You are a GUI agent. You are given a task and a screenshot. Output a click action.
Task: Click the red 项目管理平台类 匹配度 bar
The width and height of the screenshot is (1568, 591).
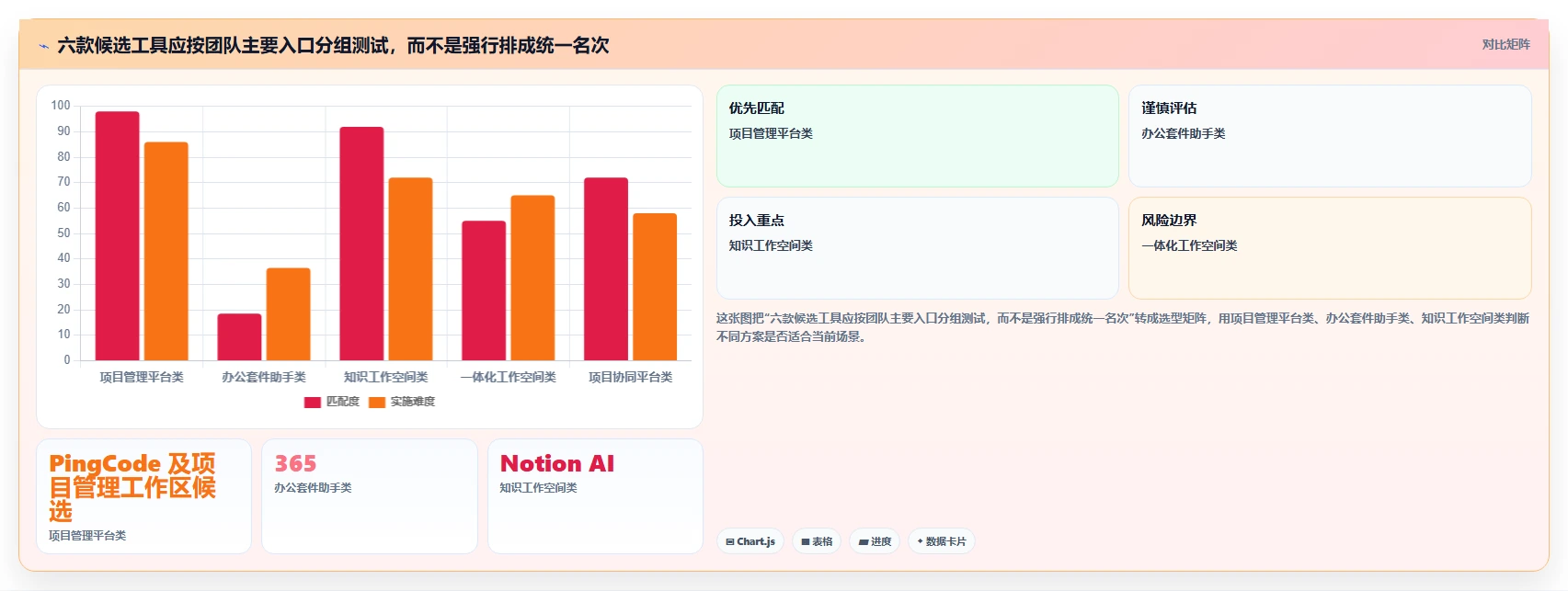pyautogui.click(x=118, y=236)
